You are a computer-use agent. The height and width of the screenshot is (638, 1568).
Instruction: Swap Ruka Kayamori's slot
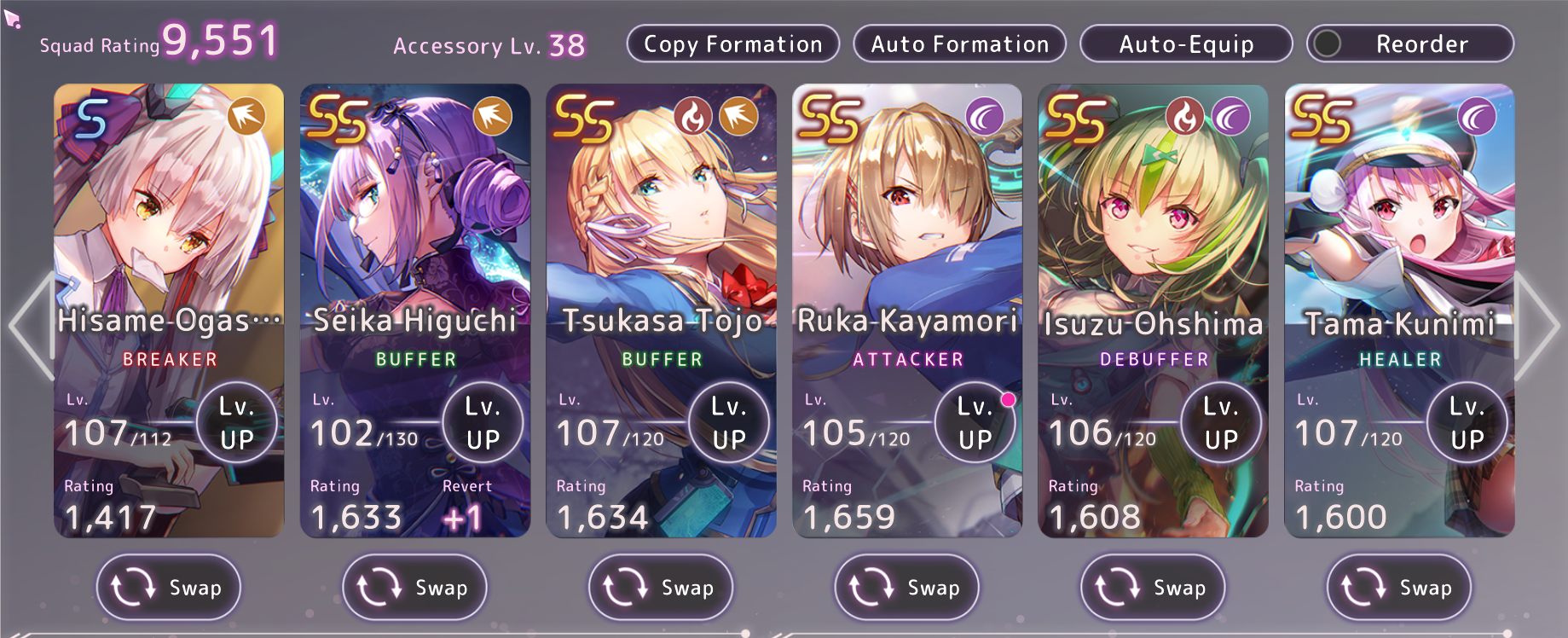tap(906, 588)
